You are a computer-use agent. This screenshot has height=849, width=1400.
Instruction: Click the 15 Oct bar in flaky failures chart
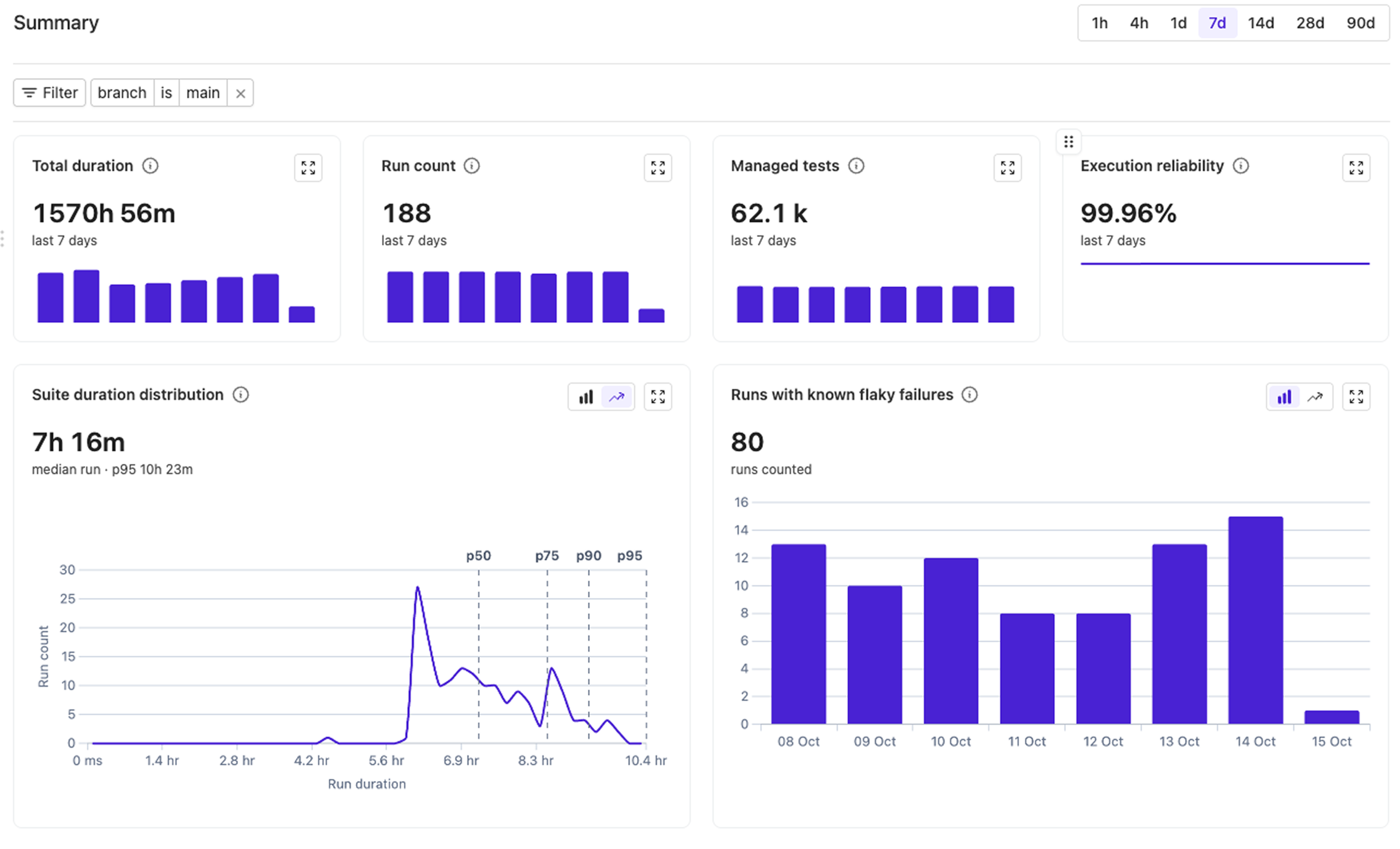tap(1331, 717)
